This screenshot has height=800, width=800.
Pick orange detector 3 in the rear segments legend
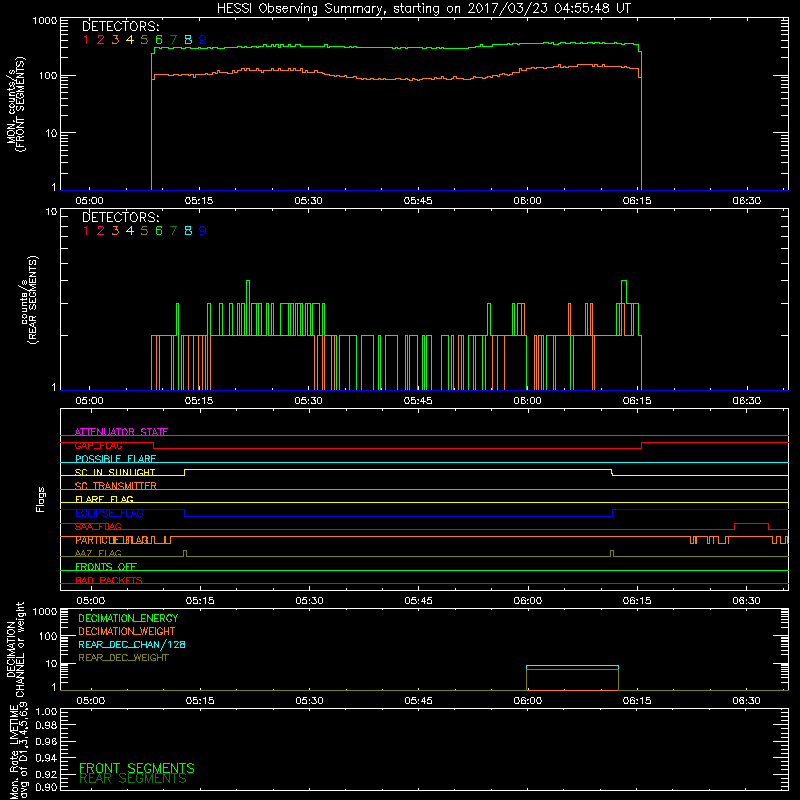115,231
